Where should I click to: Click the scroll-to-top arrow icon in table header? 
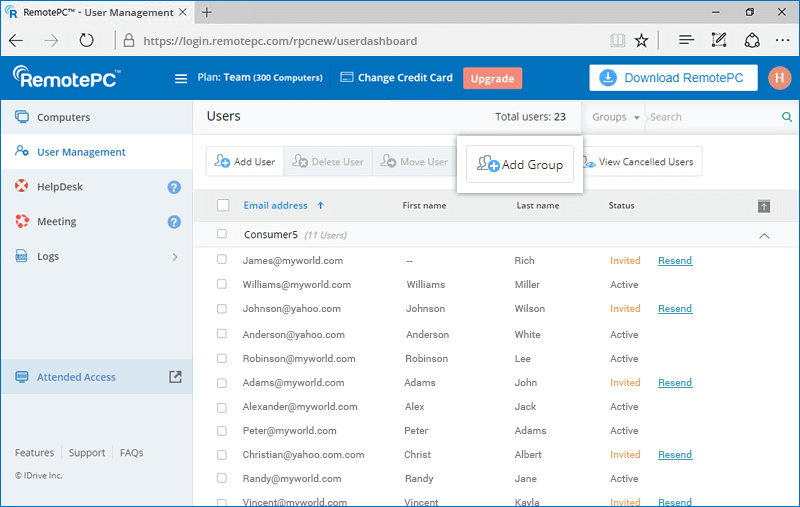point(764,207)
